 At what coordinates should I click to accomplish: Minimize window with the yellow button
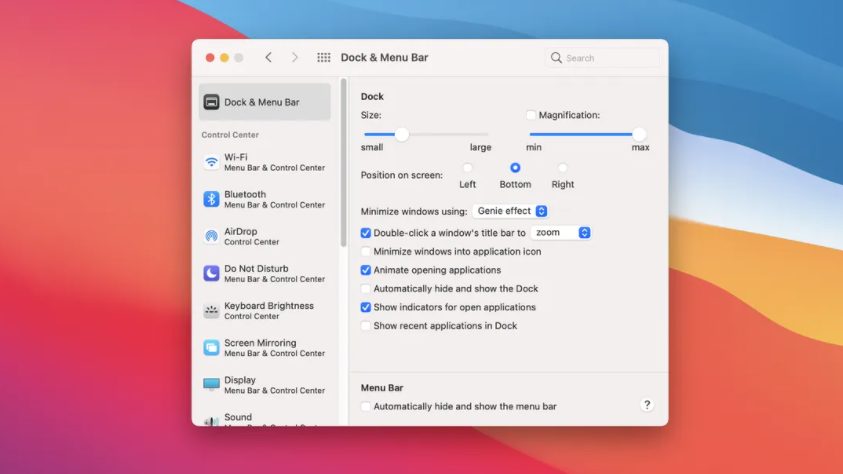224,58
